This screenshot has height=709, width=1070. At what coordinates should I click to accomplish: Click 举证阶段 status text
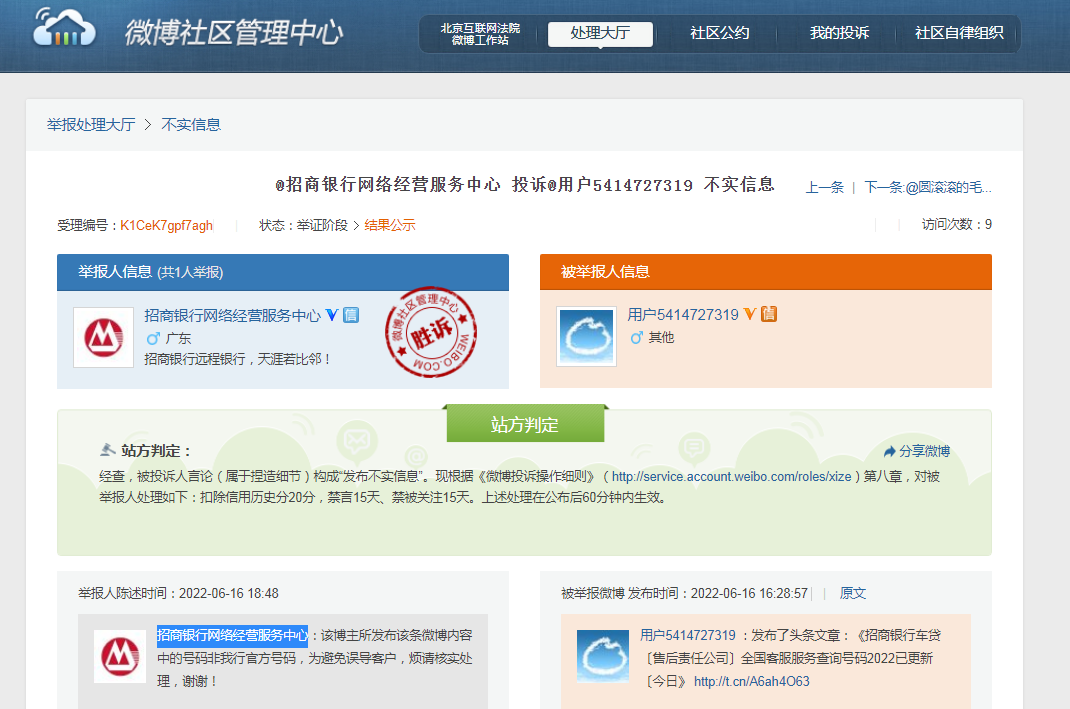322,225
